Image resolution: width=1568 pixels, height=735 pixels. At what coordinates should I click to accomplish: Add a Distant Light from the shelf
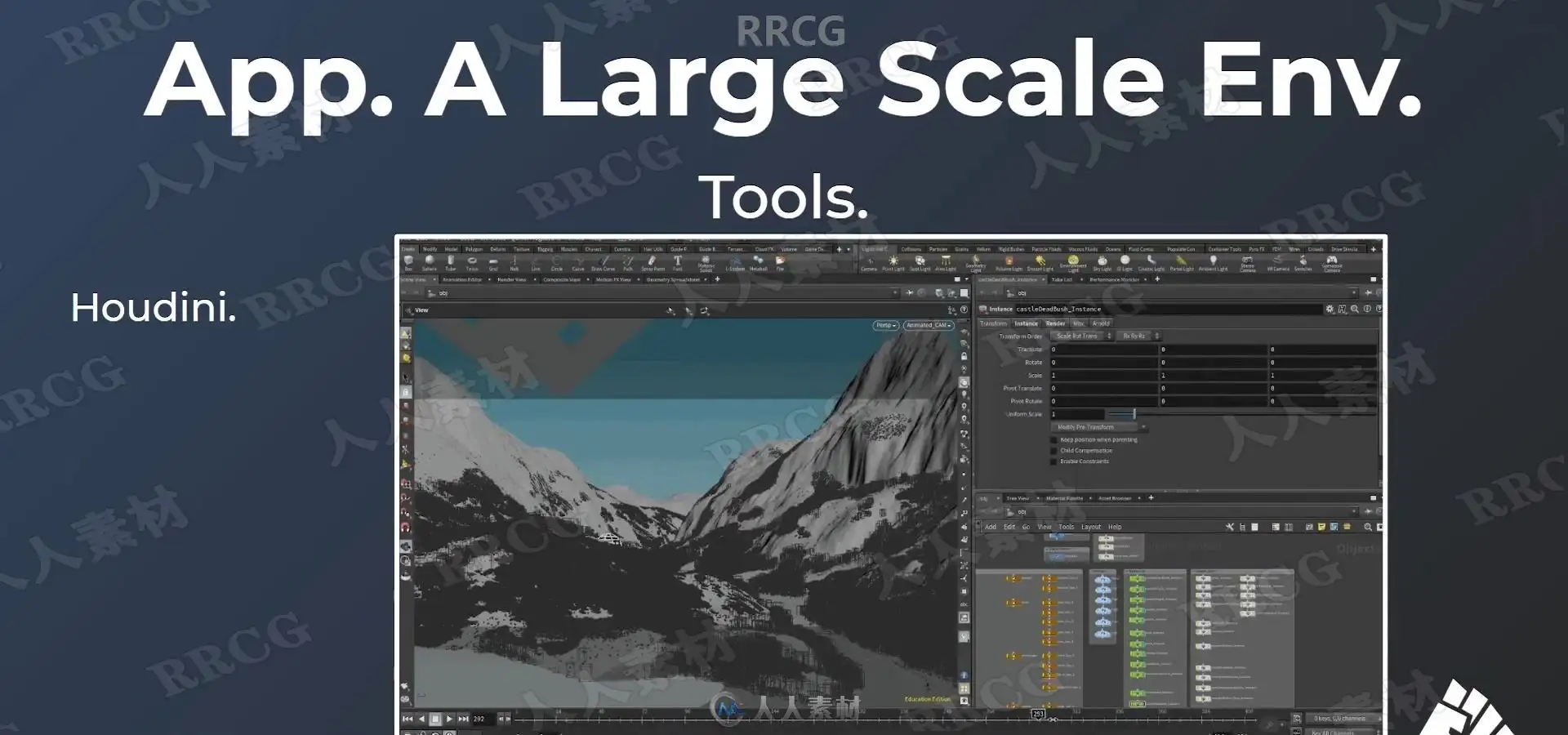pos(1040,263)
